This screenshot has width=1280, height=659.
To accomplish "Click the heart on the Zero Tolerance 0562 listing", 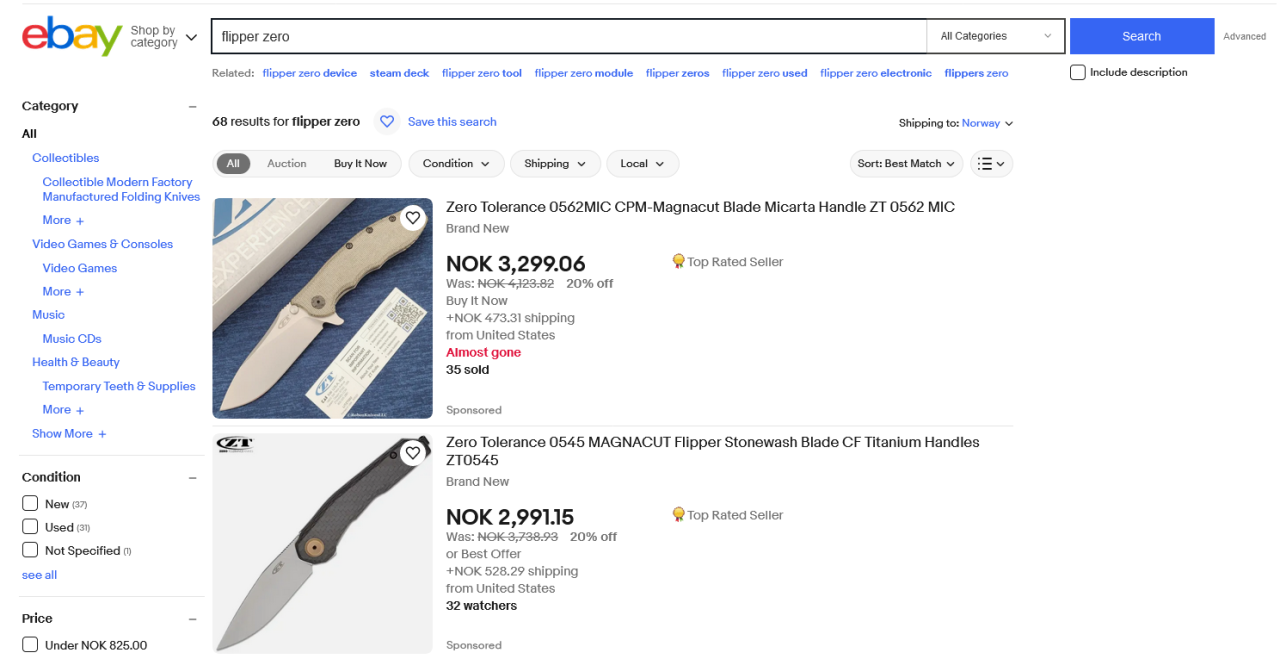I will click(413, 217).
